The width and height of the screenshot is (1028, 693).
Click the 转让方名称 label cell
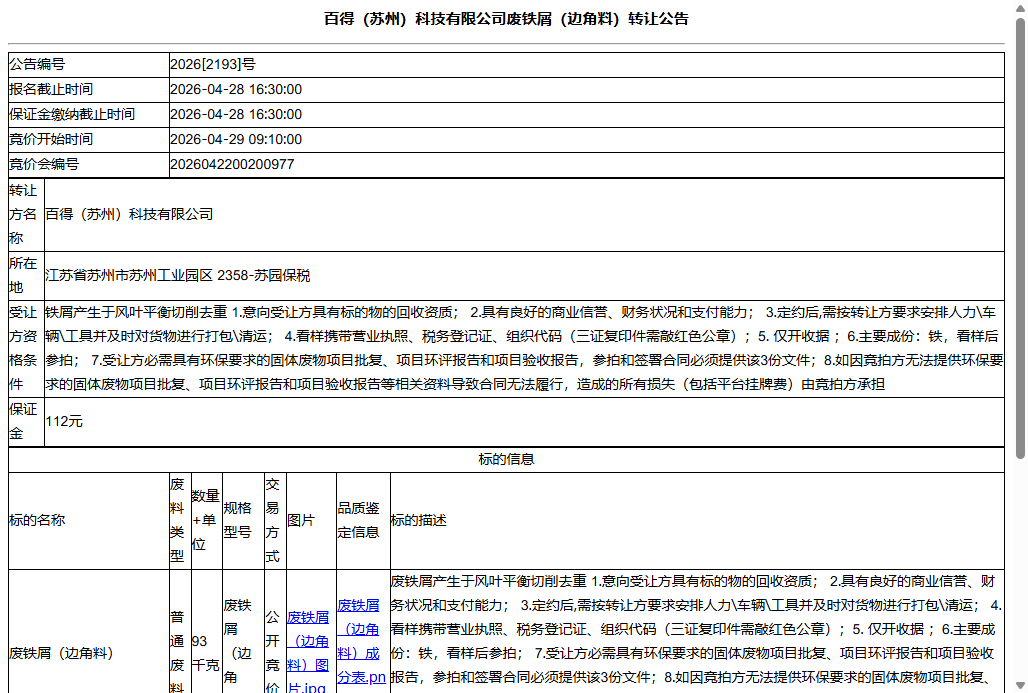[26, 214]
